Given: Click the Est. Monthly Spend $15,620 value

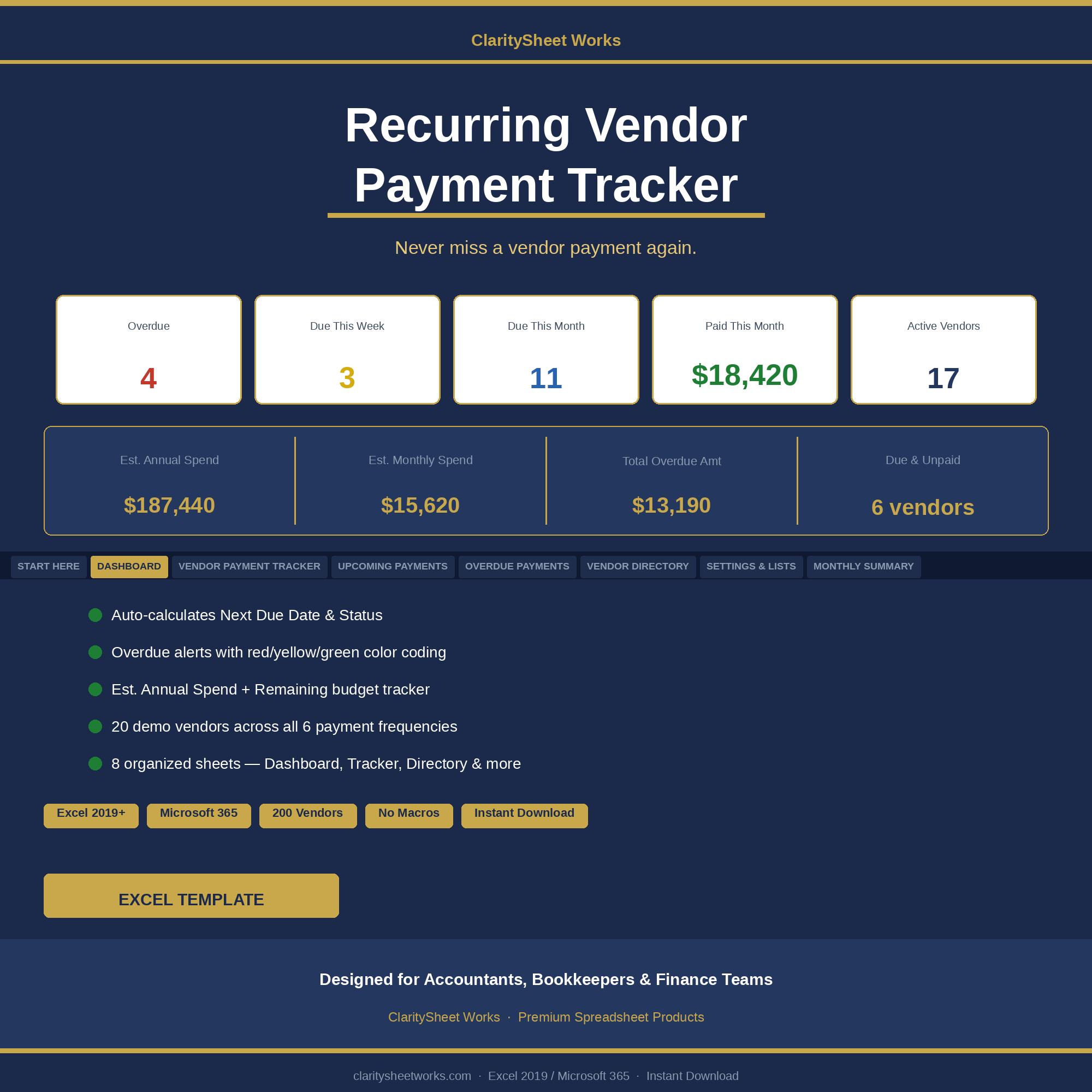Looking at the screenshot, I should [420, 505].
